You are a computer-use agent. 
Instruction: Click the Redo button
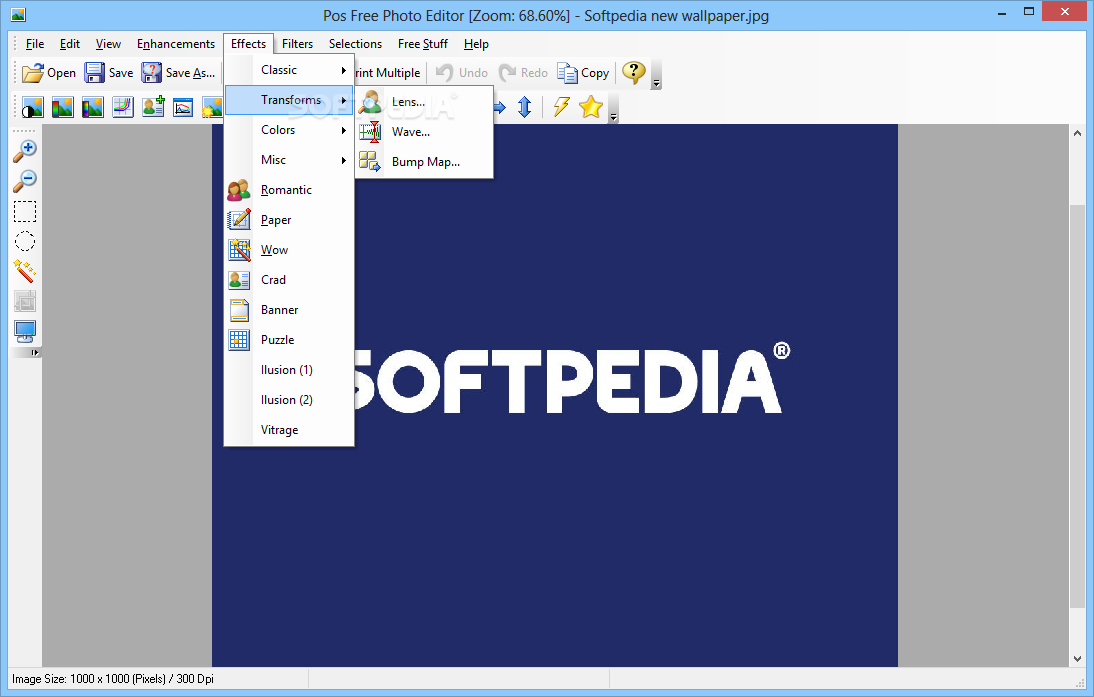(523, 73)
